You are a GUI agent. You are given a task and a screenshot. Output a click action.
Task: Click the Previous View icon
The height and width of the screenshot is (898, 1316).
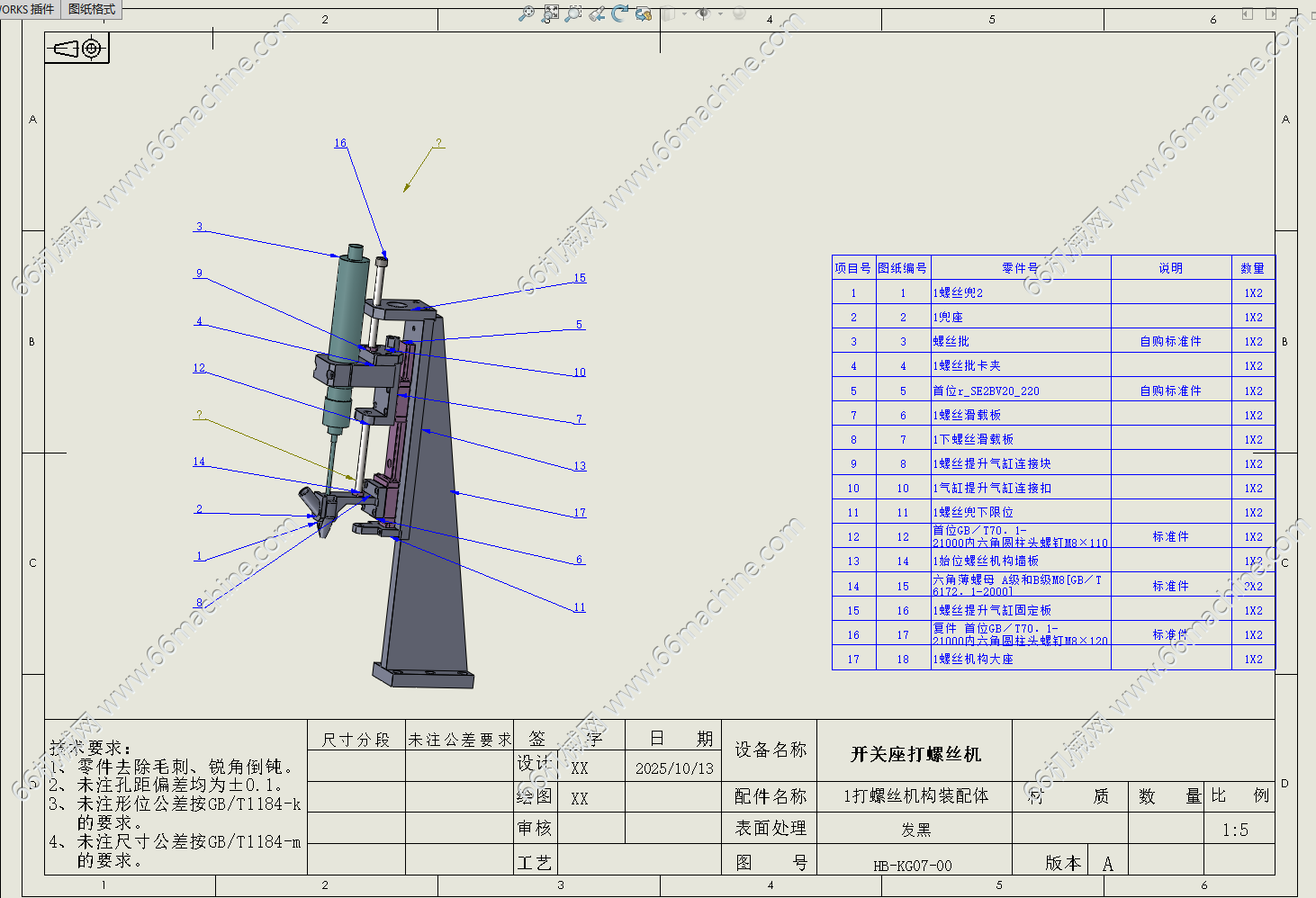[x=597, y=13]
